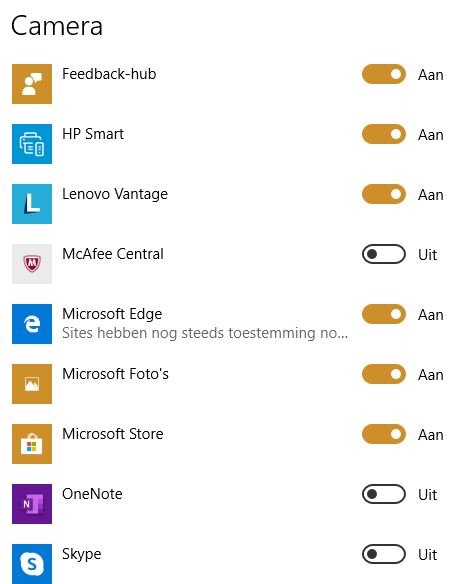This screenshot has width=454, height=584.
Task: Click the Edge sites permission description text
Action: [205, 333]
